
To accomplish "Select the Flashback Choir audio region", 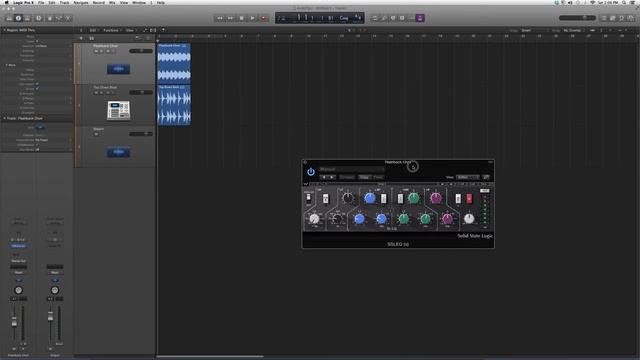I will [174, 63].
